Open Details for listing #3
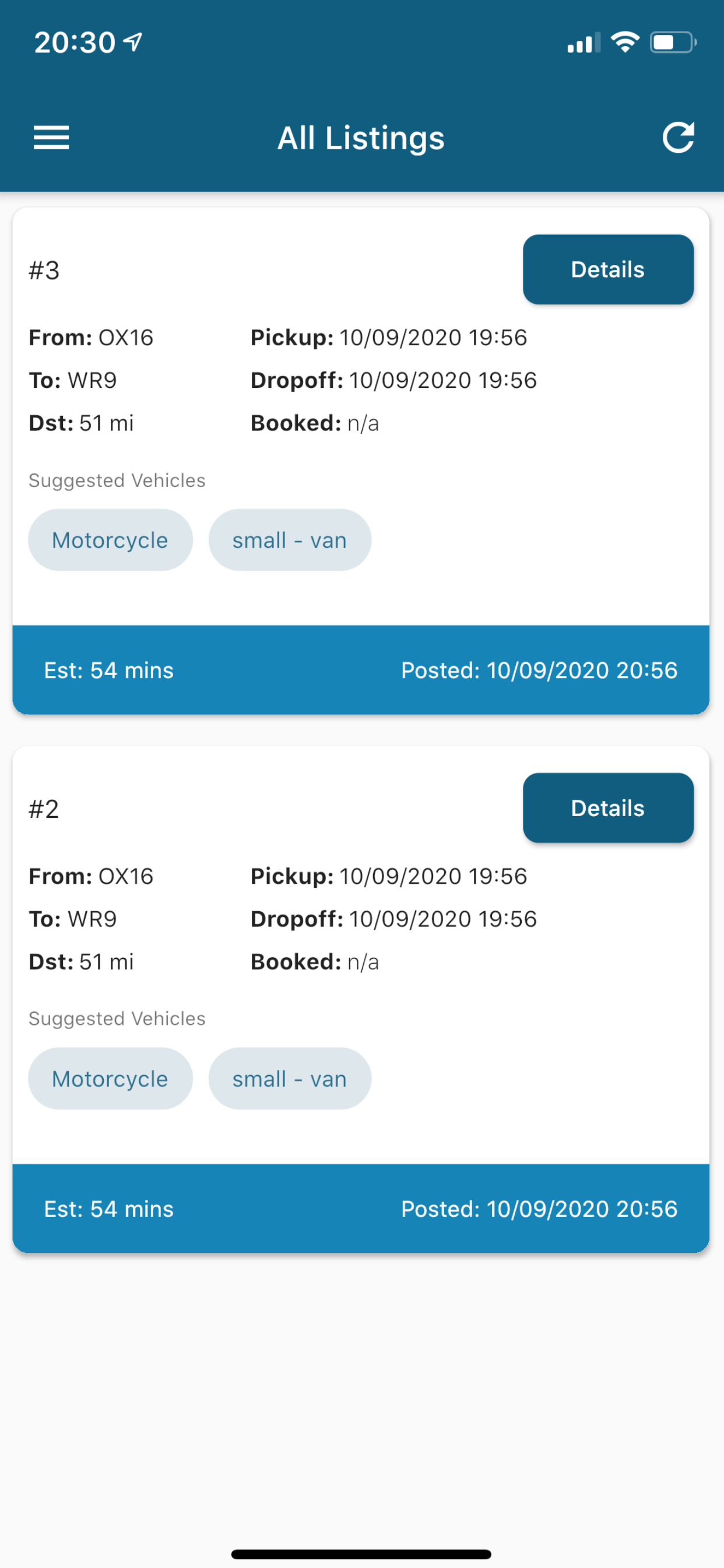Viewport: 724px width, 1568px height. (608, 269)
